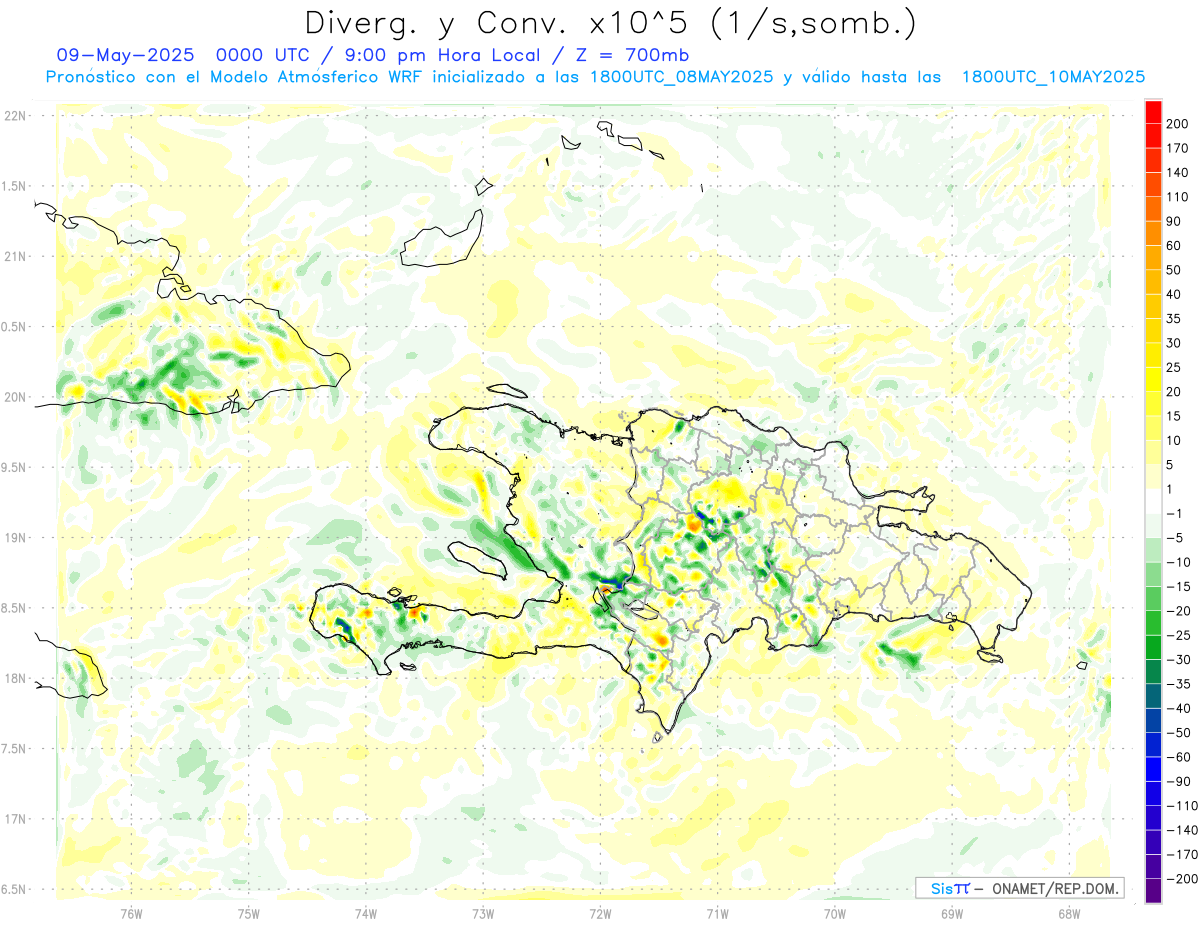Click the positive "140" color scale value
1200x927 pixels.
1178,172
